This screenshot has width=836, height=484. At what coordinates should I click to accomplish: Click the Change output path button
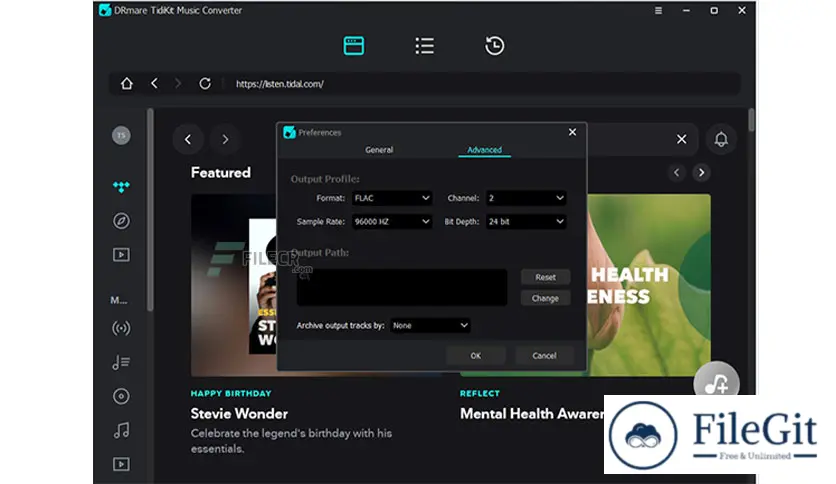(x=545, y=299)
